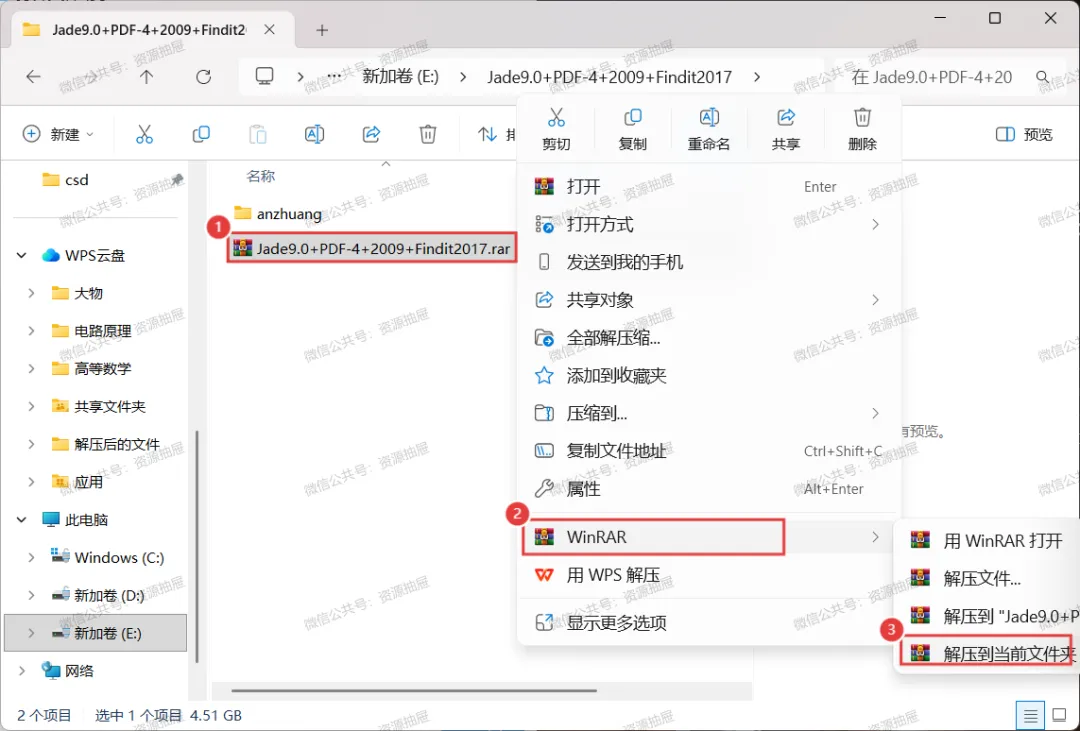Expand the 大物 folder node

[x=31, y=294]
